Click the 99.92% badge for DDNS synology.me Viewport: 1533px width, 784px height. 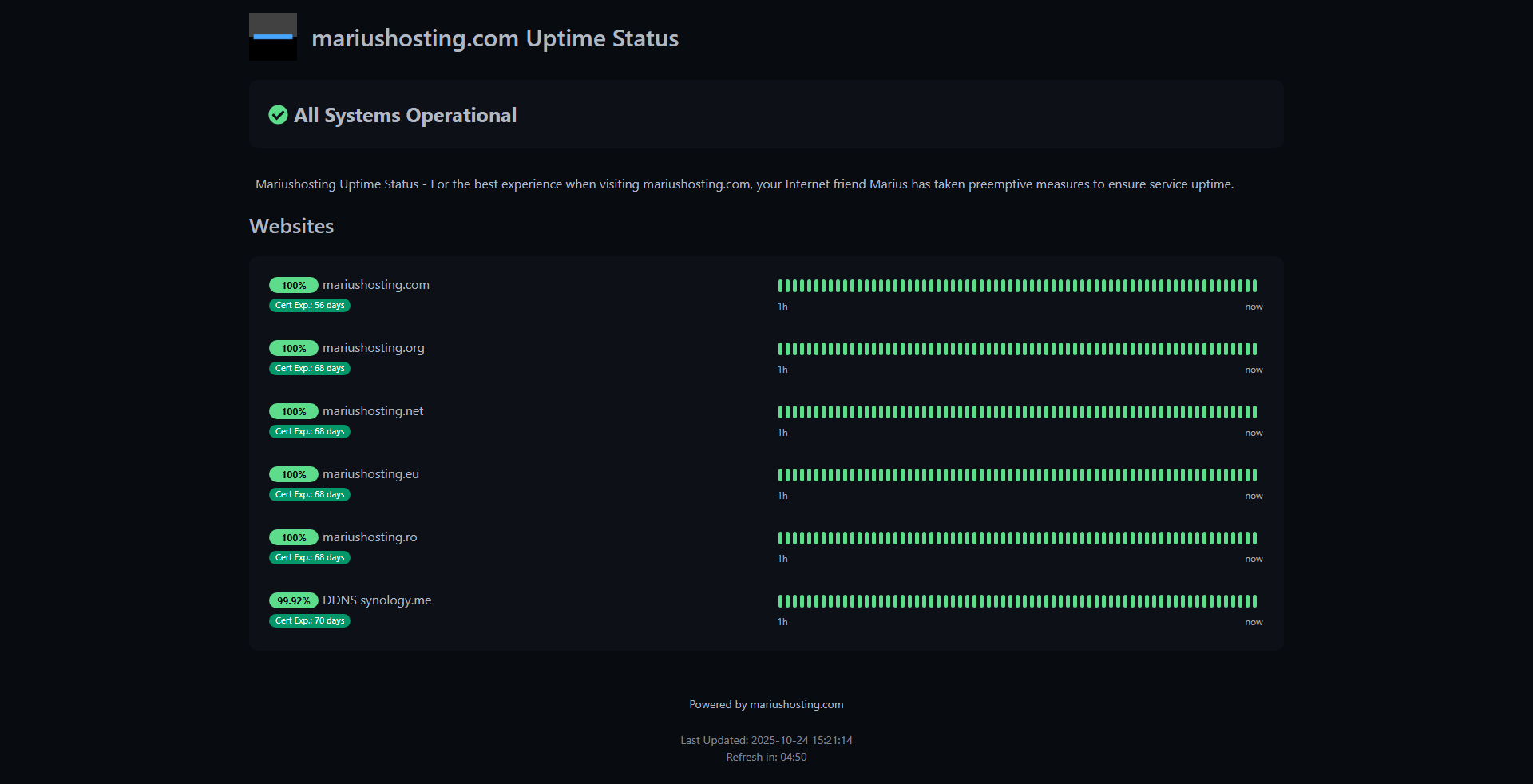click(293, 600)
